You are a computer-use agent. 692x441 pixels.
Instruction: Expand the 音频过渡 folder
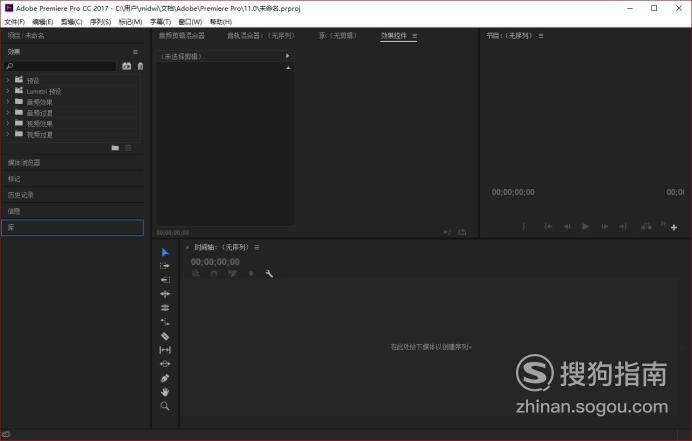point(8,113)
